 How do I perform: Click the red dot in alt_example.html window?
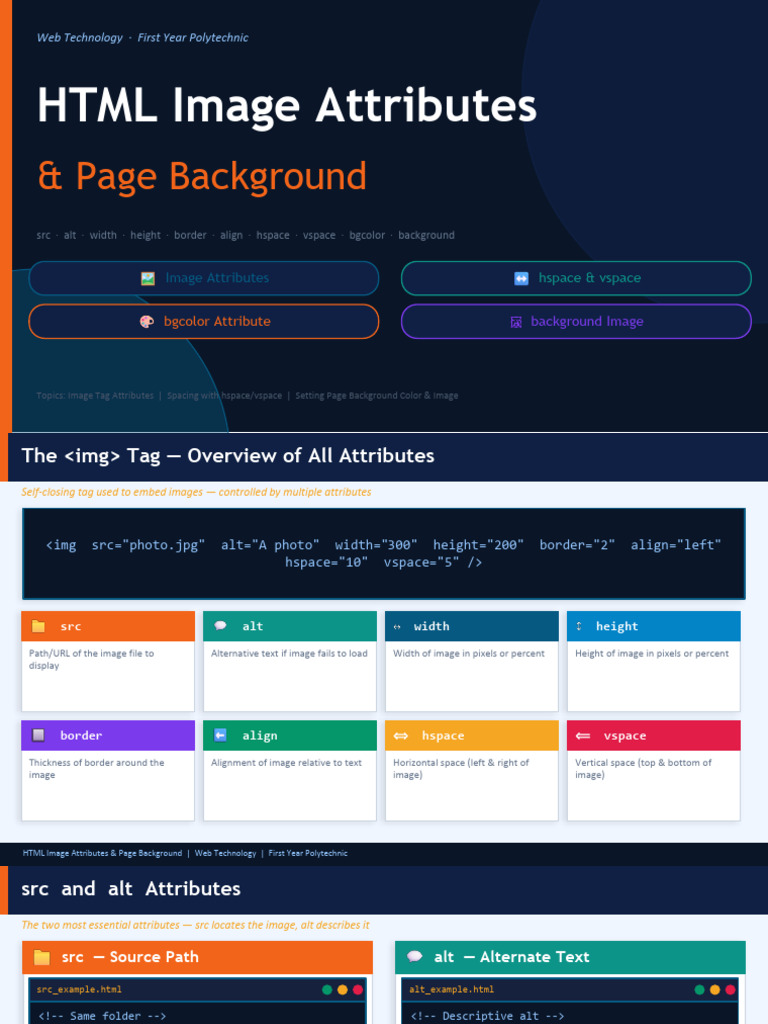tap(730, 990)
